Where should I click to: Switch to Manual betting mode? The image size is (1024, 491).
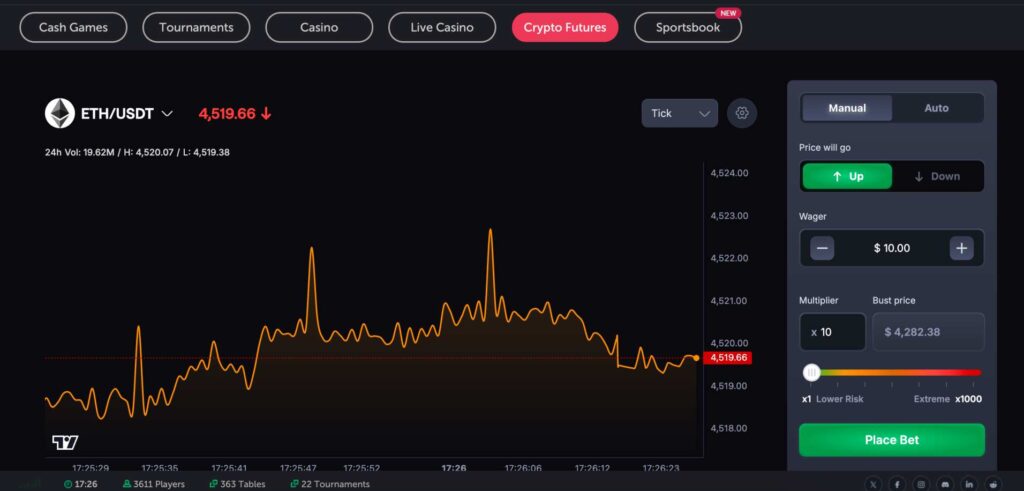(847, 108)
